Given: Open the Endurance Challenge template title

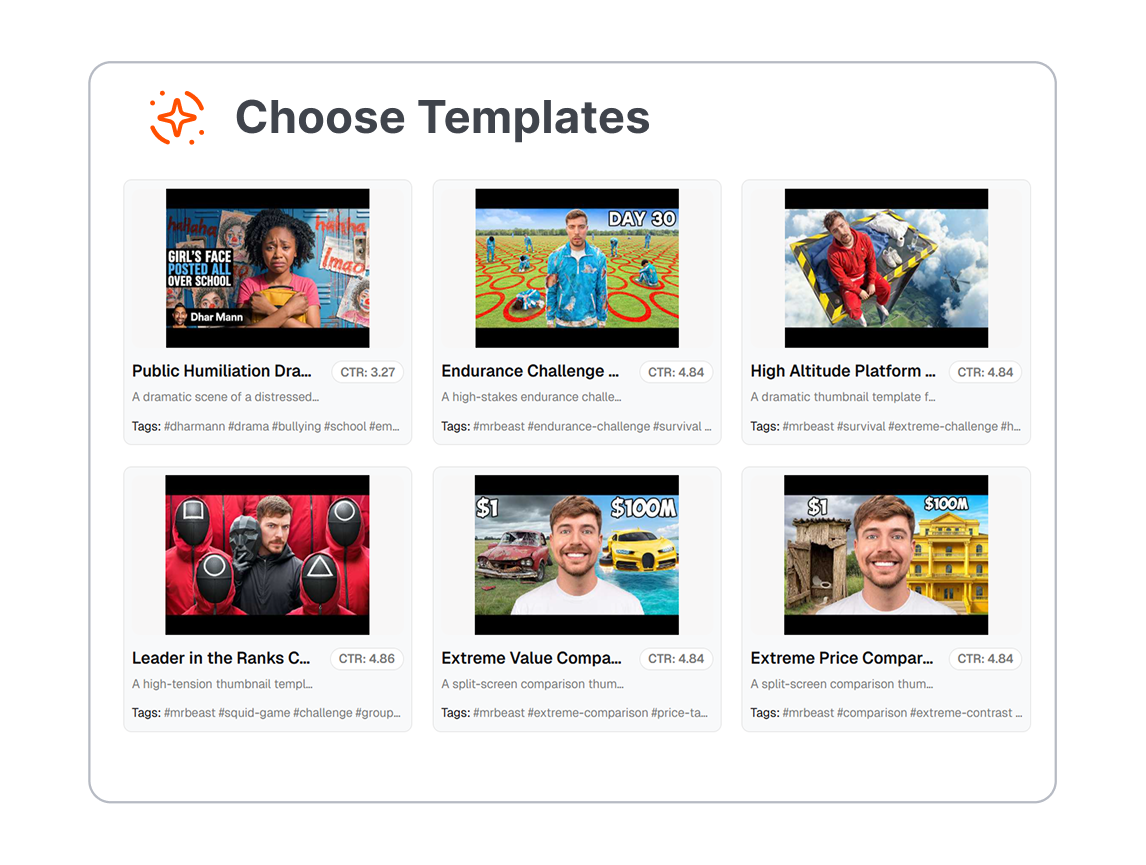Looking at the screenshot, I should pyautogui.click(x=530, y=371).
